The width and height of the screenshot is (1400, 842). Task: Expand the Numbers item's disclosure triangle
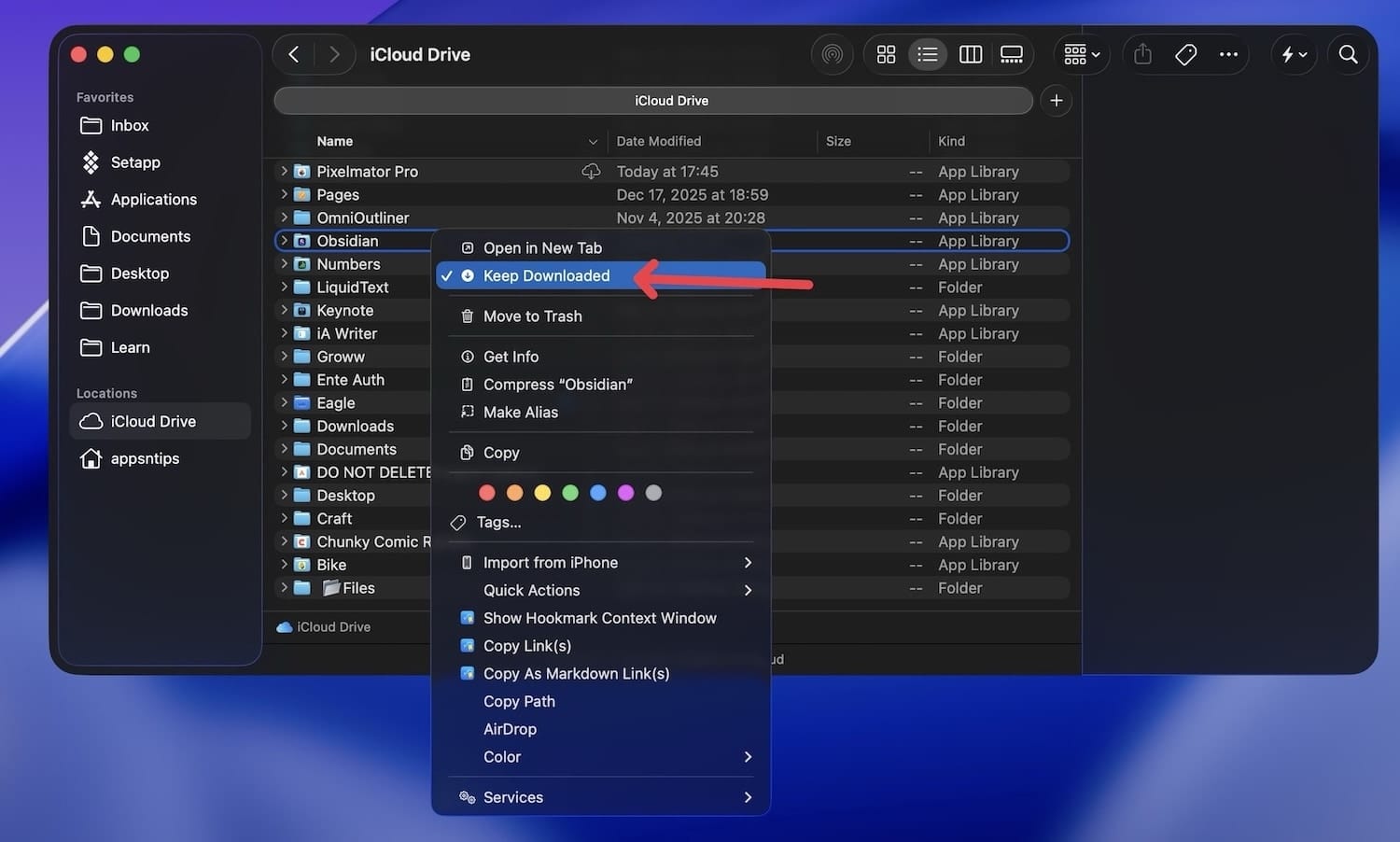click(x=285, y=263)
